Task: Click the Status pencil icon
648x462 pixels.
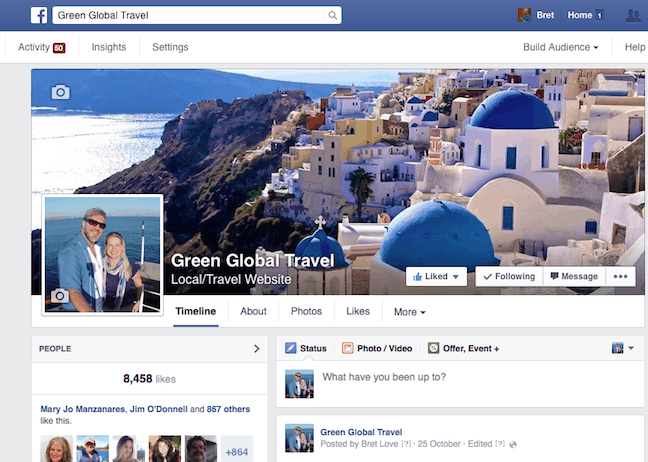Action: [291, 348]
